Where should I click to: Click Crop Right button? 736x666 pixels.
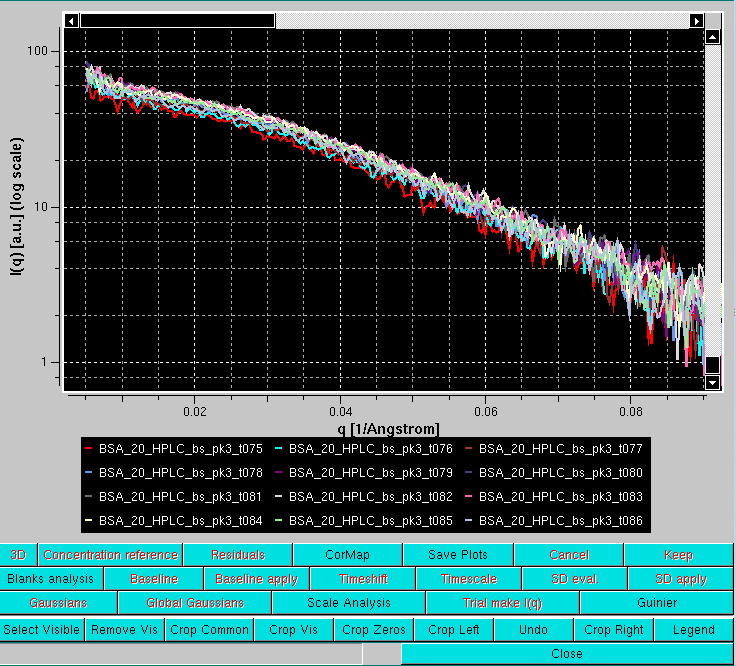pyautogui.click(x=613, y=629)
